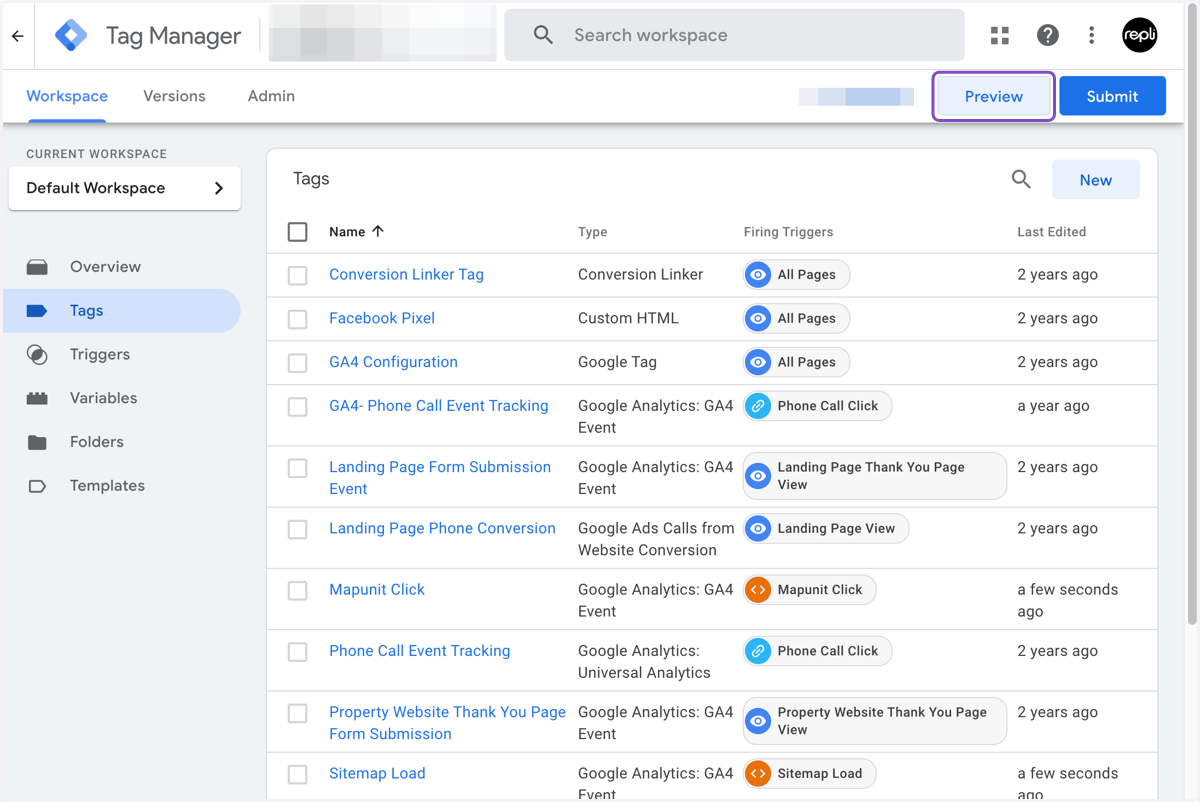Click the Phone Call Click chip for GA4- Phone Call Event Tracking
This screenshot has width=1200, height=802.
pos(817,406)
